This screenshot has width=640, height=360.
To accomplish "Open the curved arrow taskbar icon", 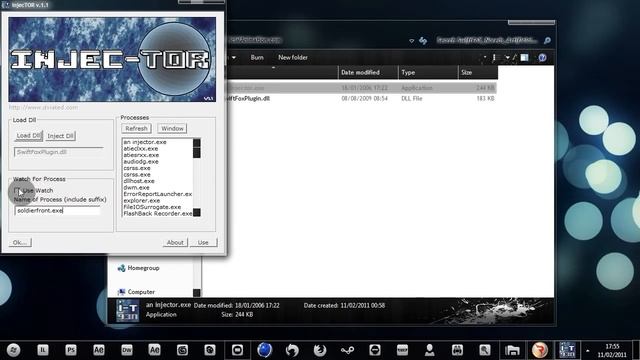I will click(x=292, y=350).
